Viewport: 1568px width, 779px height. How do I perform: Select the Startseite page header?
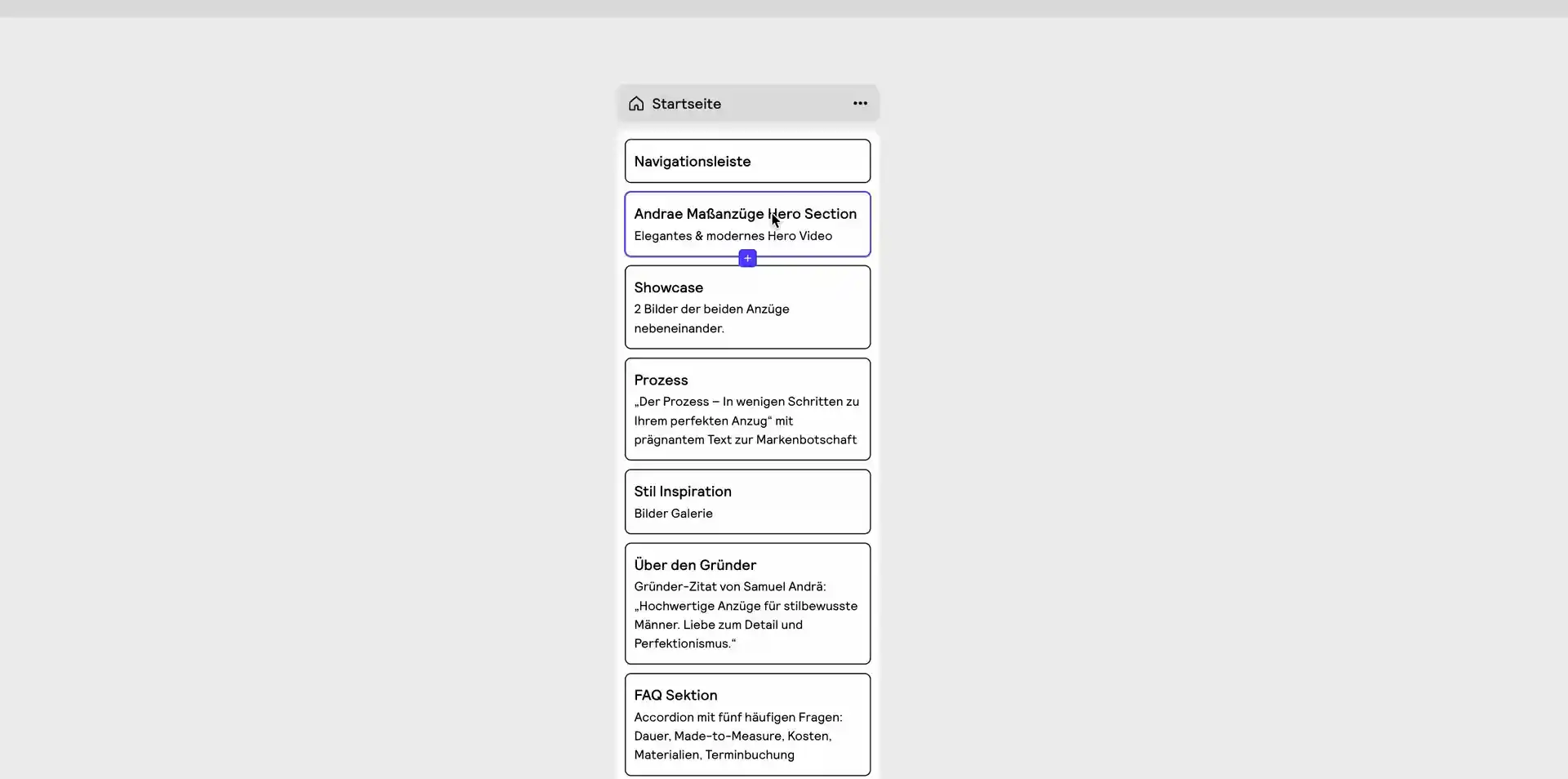point(747,103)
